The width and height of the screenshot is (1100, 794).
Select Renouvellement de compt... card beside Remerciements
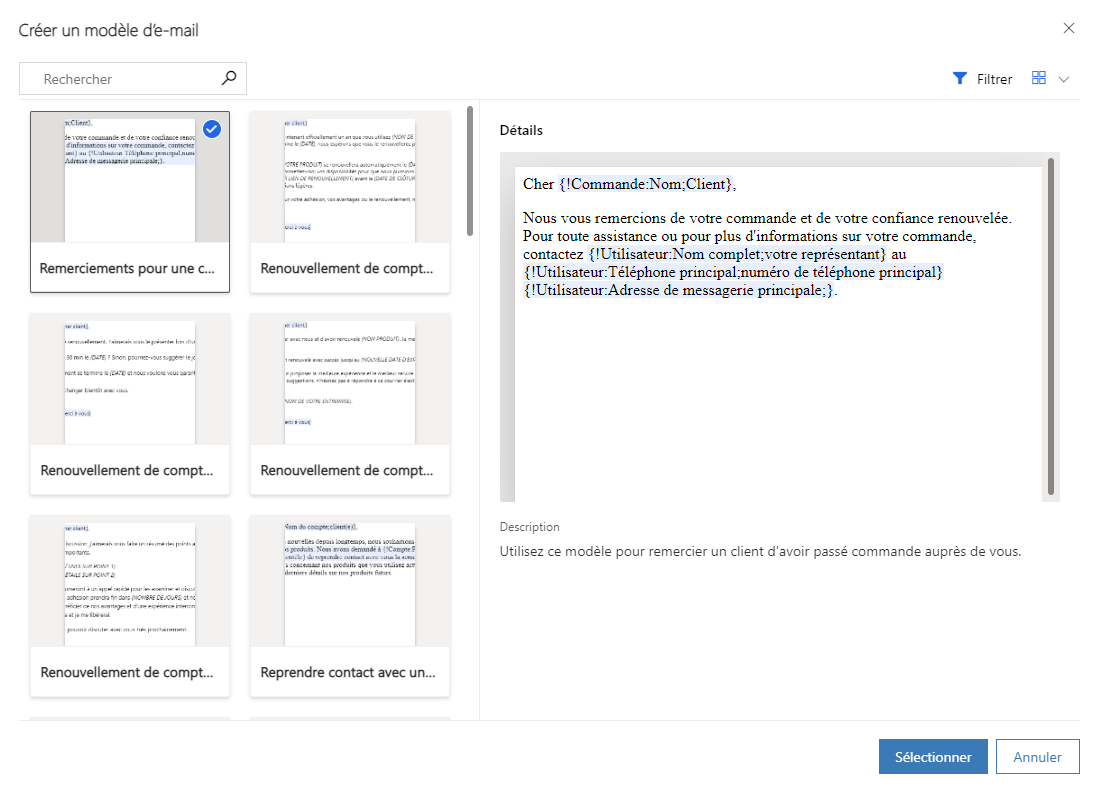click(350, 202)
